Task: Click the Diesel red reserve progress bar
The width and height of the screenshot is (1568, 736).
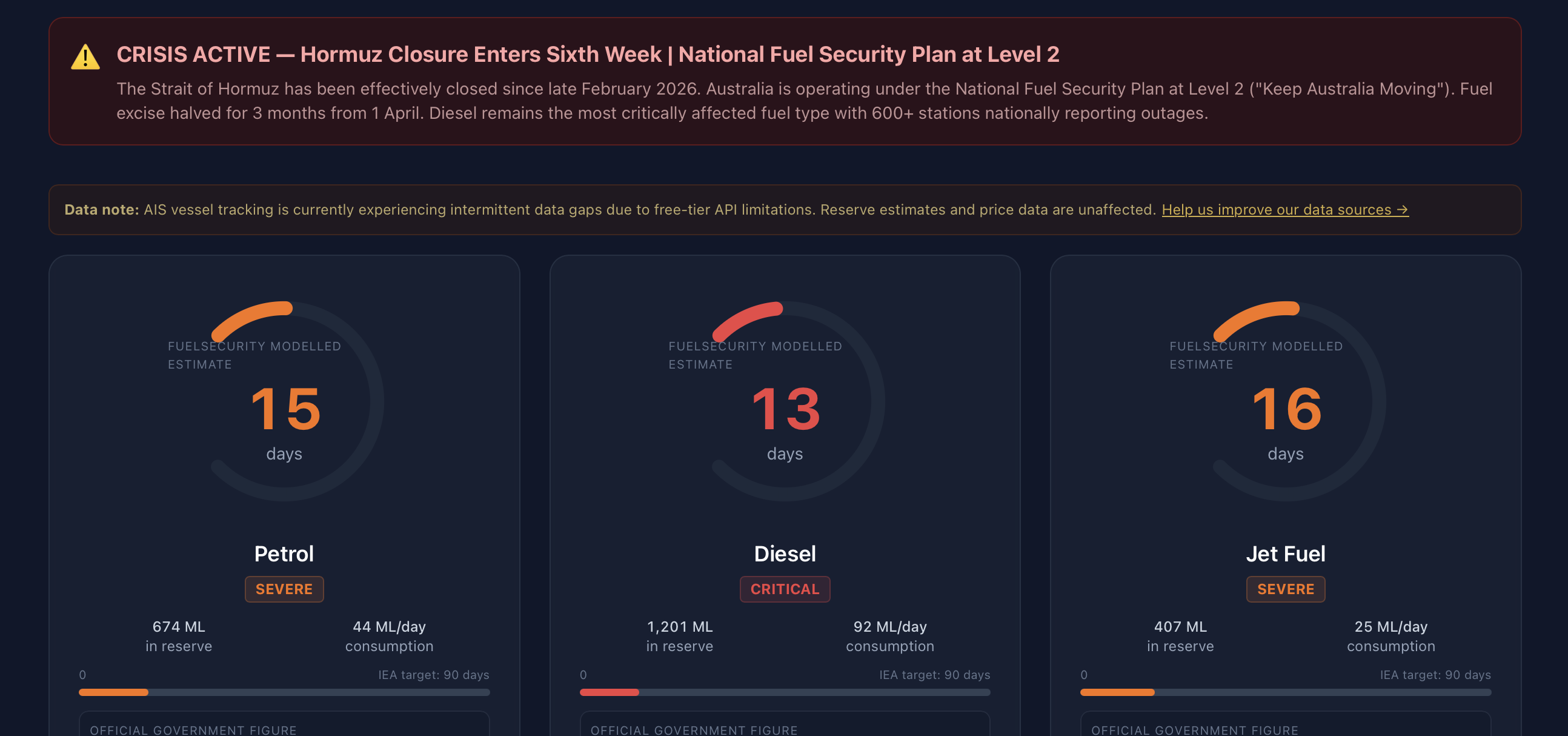Action: (x=610, y=692)
